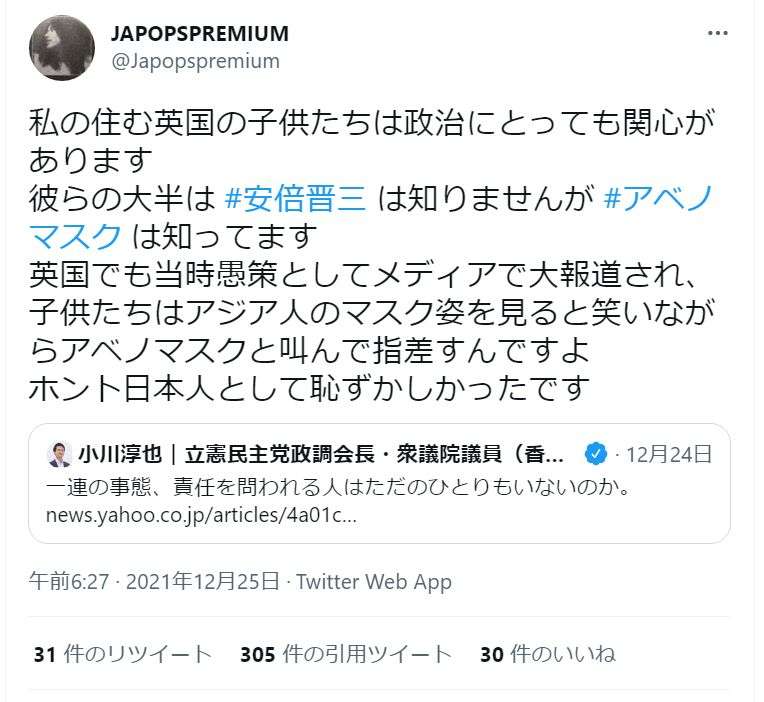Open the news.yahoo.co.jp article link
The height and width of the screenshot is (702, 764).
click(x=201, y=515)
